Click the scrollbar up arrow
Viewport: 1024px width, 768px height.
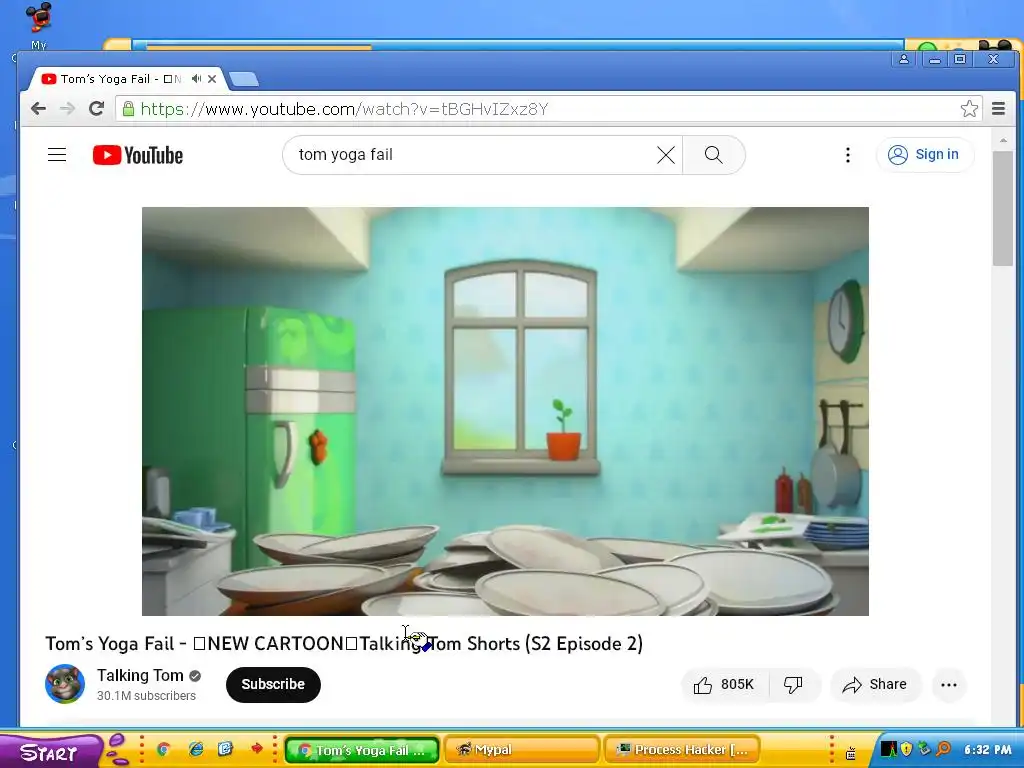point(1002,140)
